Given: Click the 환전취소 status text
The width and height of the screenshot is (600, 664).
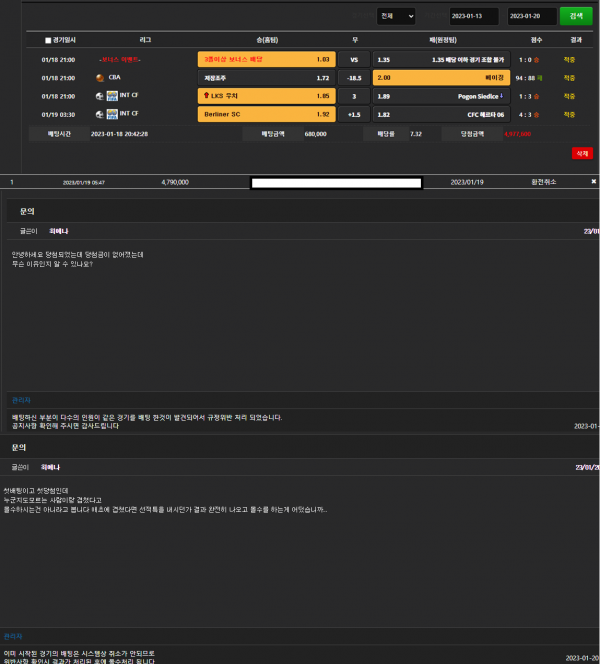Looking at the screenshot, I should click(544, 182).
